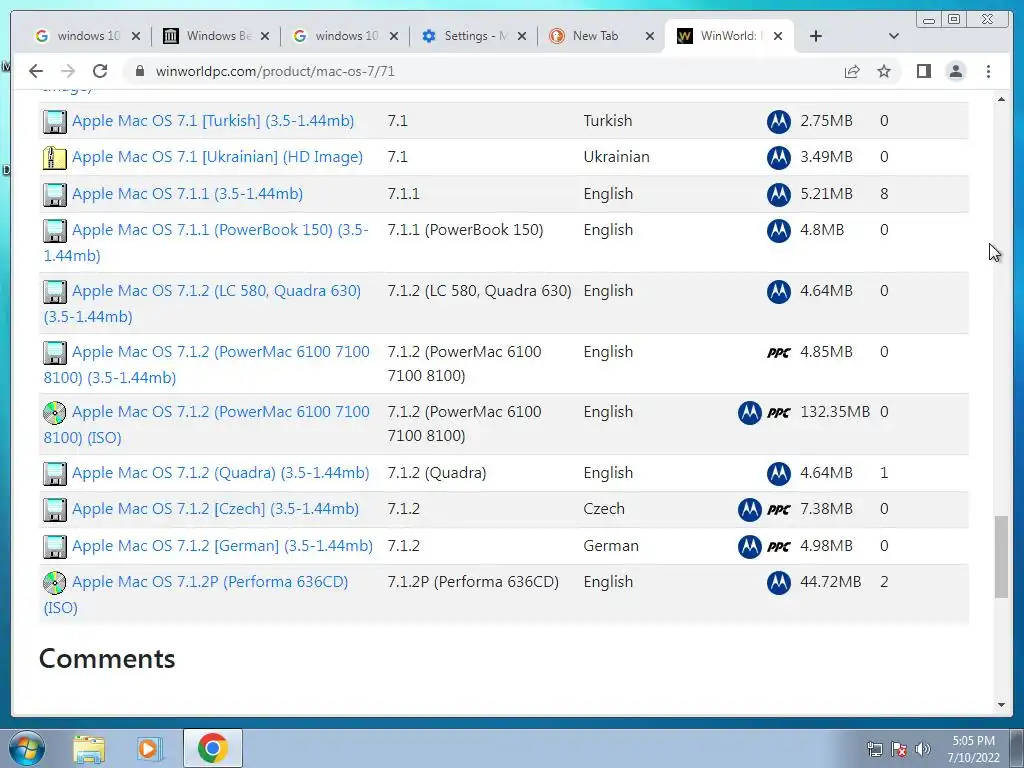Open the browser side panel
Viewport: 1024px width, 768px height.
click(923, 71)
